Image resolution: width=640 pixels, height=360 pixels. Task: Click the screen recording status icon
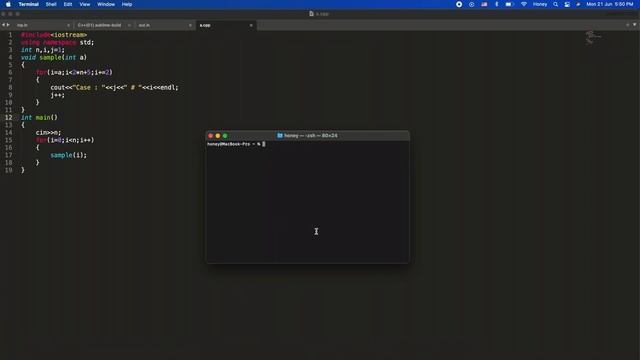(459, 4)
